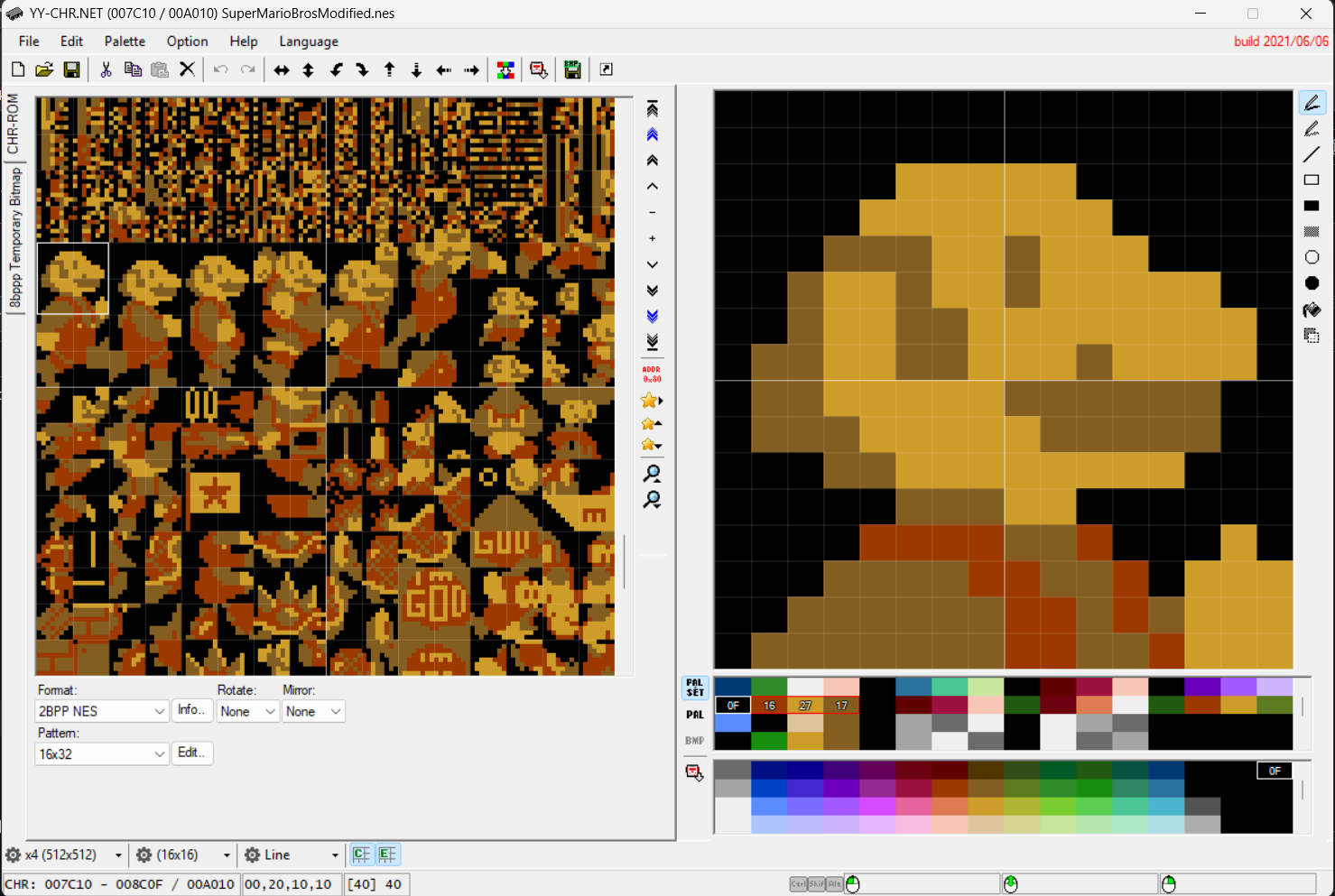Viewport: 1335px width, 896px height.
Task: Click the external window icon in the toolbar
Action: point(607,69)
